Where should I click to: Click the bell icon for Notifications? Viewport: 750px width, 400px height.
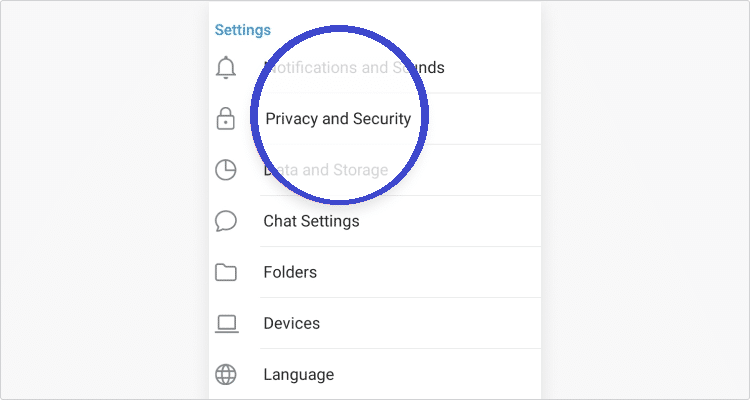pyautogui.click(x=226, y=68)
